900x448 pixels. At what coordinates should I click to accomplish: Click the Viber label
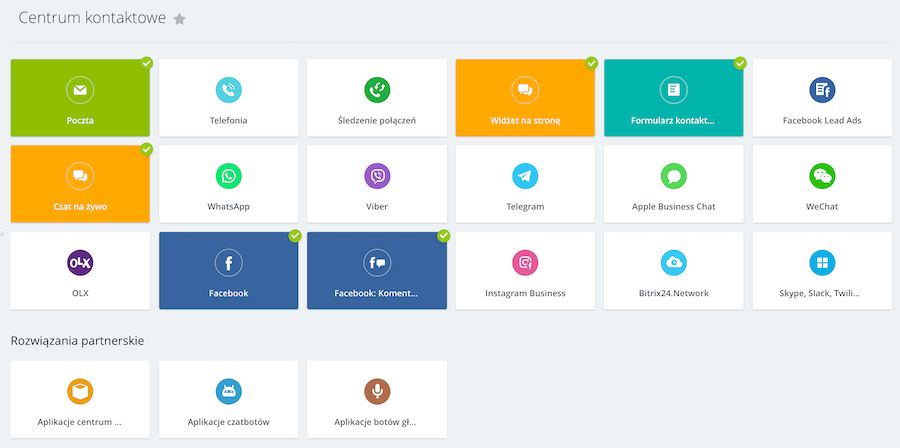click(377, 207)
